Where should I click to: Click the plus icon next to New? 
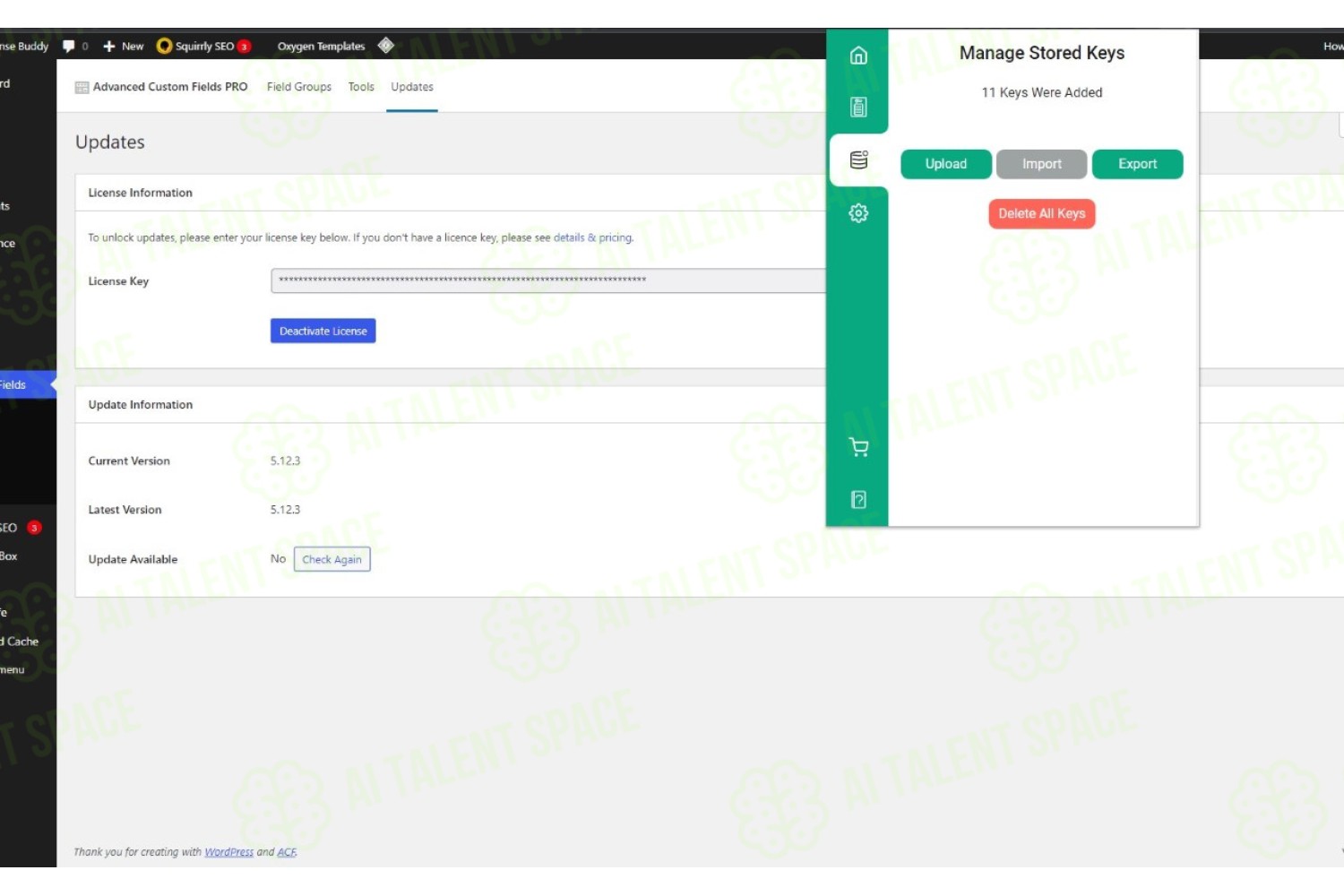coord(109,46)
